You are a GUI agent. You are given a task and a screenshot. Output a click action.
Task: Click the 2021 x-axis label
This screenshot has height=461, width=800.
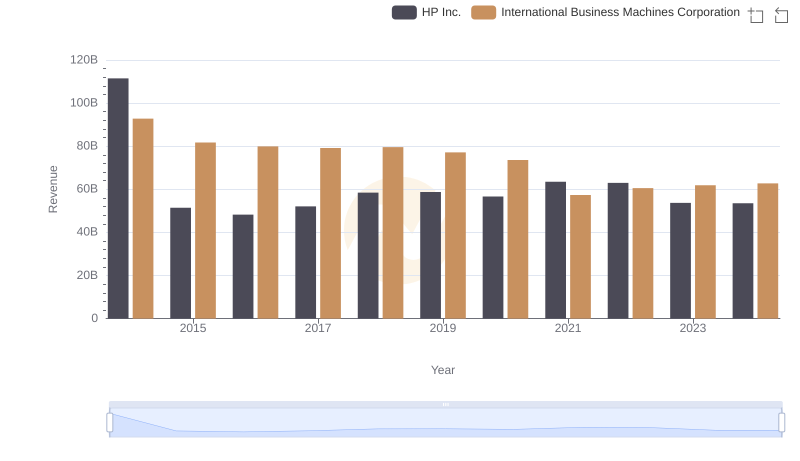(x=568, y=328)
